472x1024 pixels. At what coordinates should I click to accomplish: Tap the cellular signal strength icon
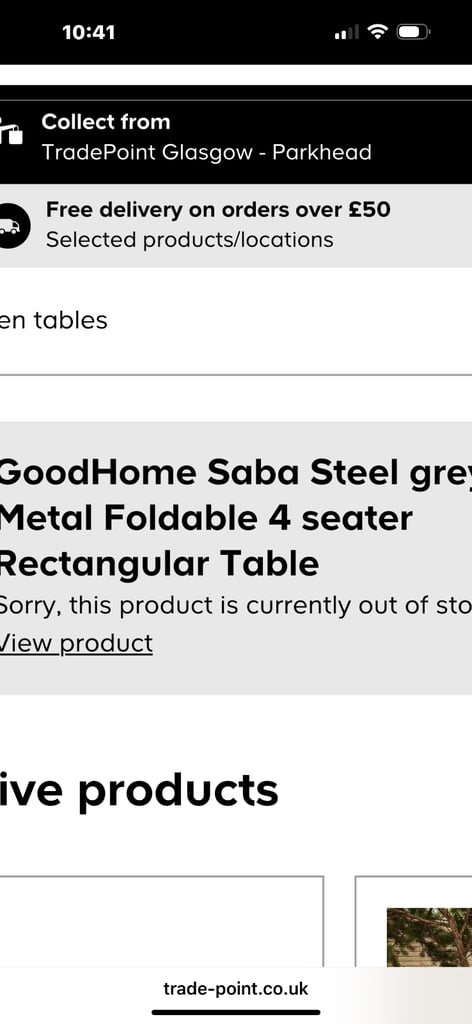pos(347,31)
